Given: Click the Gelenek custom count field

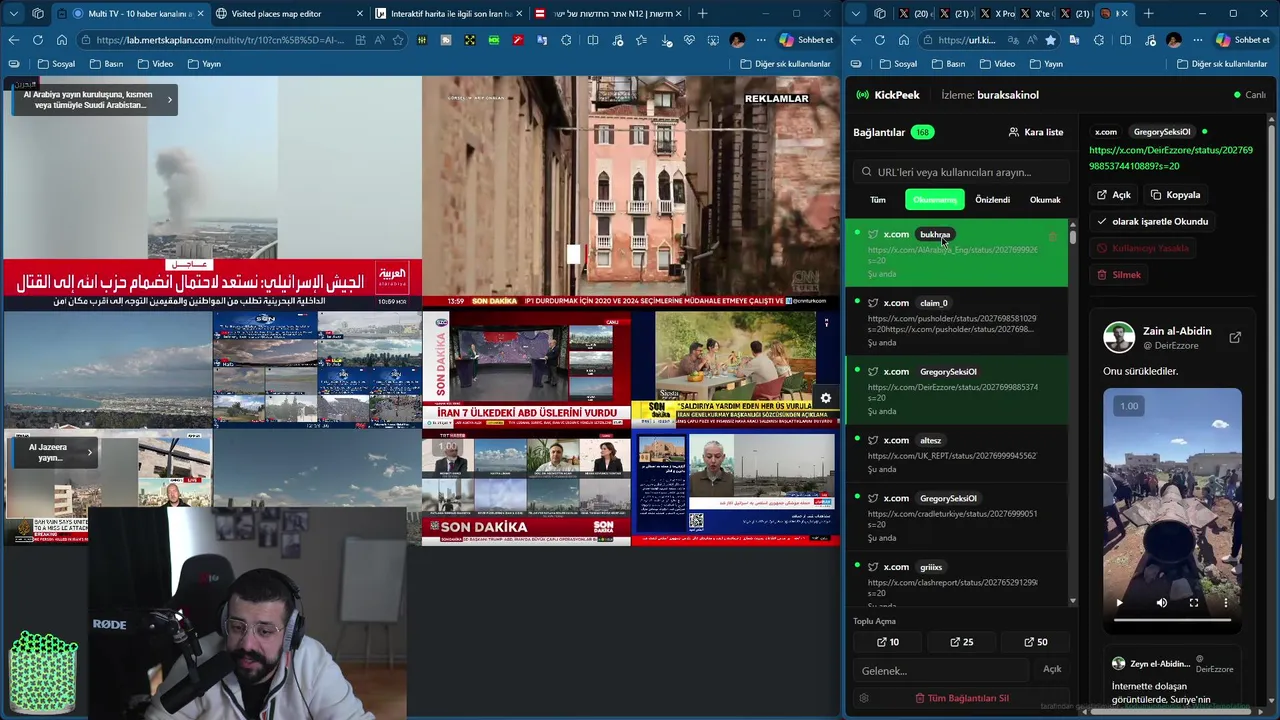Looking at the screenshot, I should click(940, 670).
